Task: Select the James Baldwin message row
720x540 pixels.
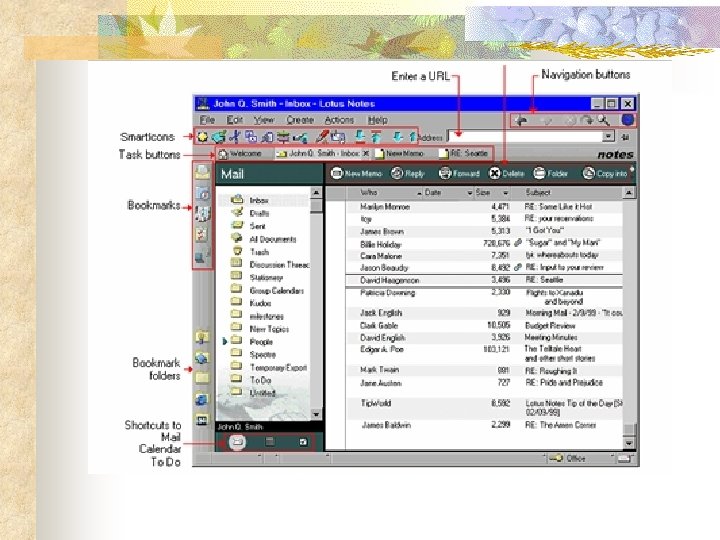Action: coord(484,425)
